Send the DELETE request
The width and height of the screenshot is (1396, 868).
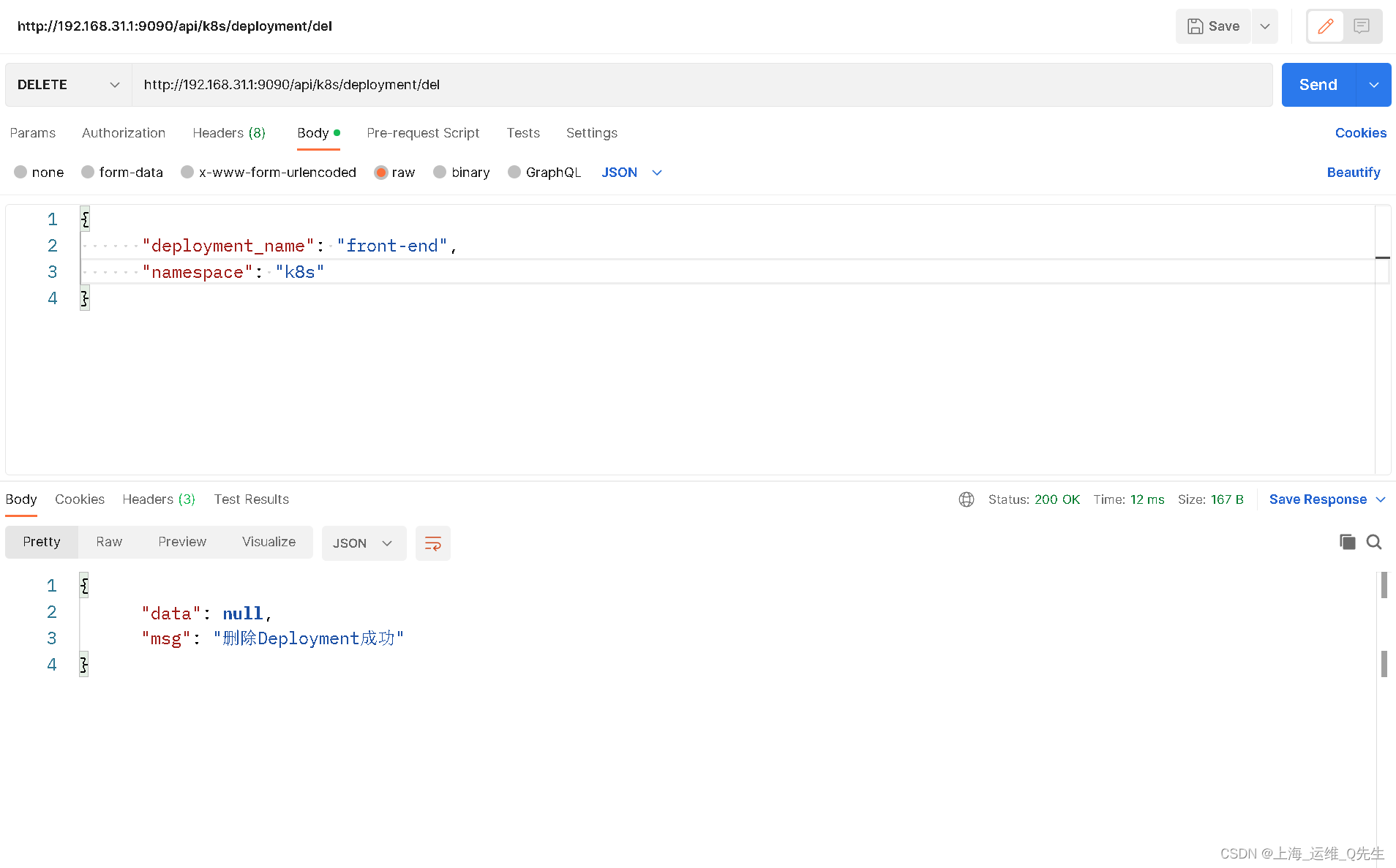[1318, 85]
